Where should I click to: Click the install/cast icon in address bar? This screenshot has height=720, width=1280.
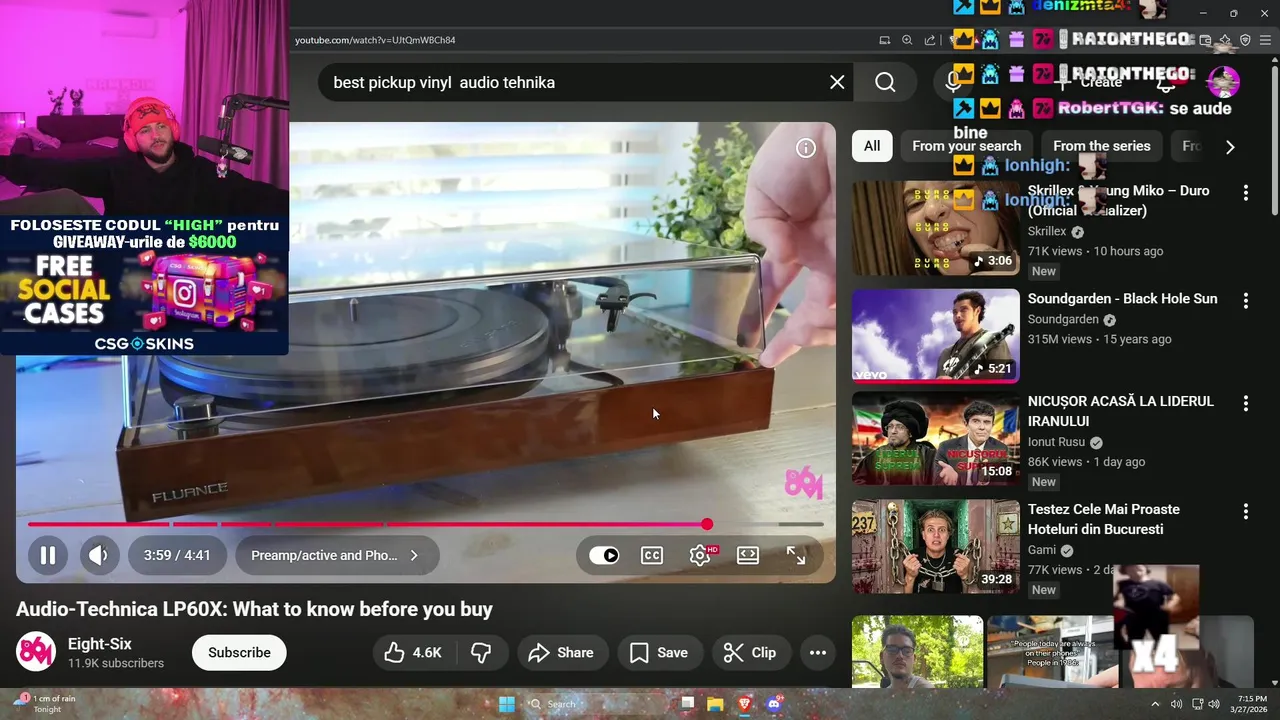pos(885,40)
